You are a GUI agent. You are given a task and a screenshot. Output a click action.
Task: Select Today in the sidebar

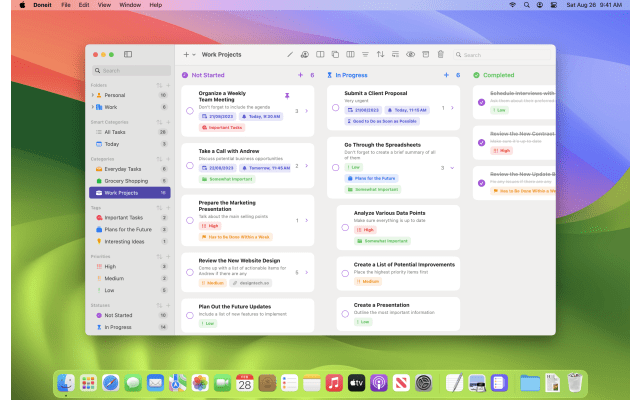(130, 144)
